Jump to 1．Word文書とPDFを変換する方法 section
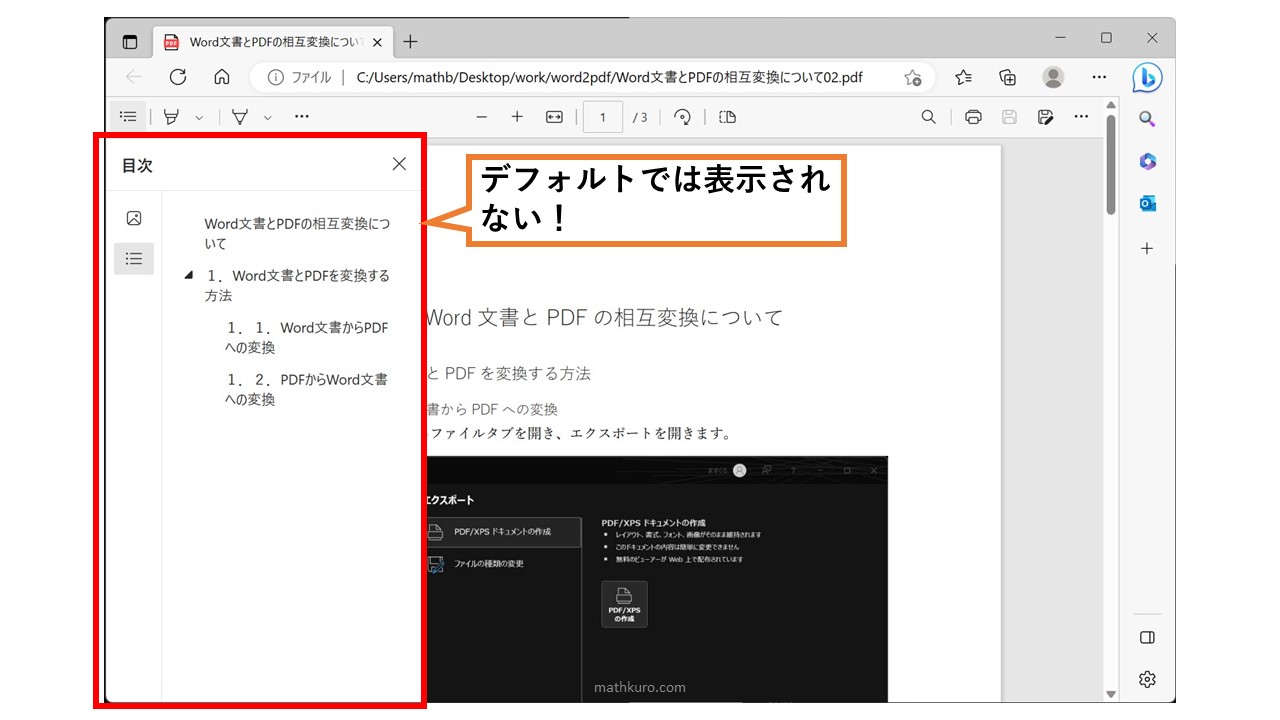Image resolution: width=1280 pixels, height=720 pixels. pos(297,286)
